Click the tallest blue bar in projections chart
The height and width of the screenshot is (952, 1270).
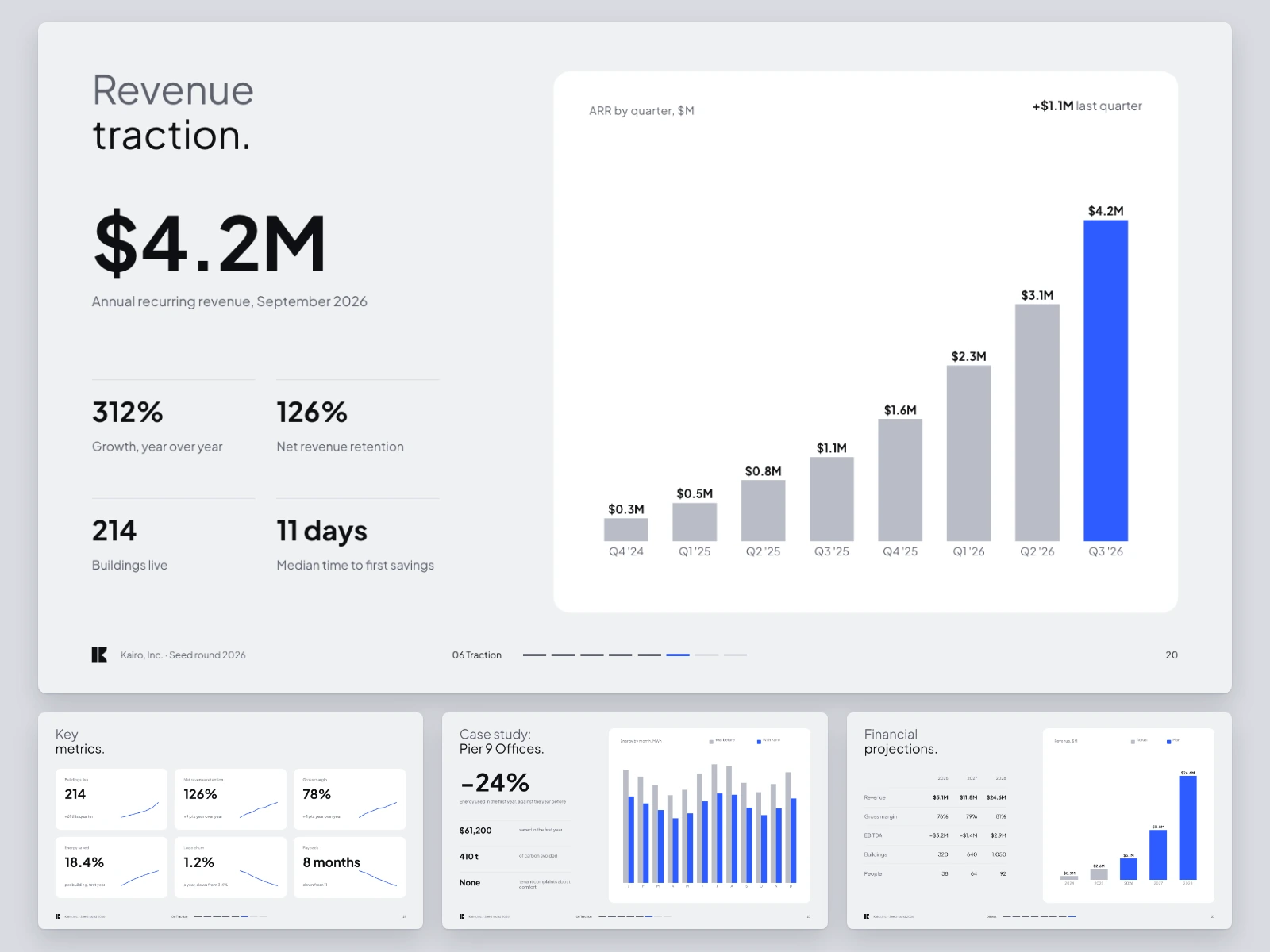(1187, 828)
